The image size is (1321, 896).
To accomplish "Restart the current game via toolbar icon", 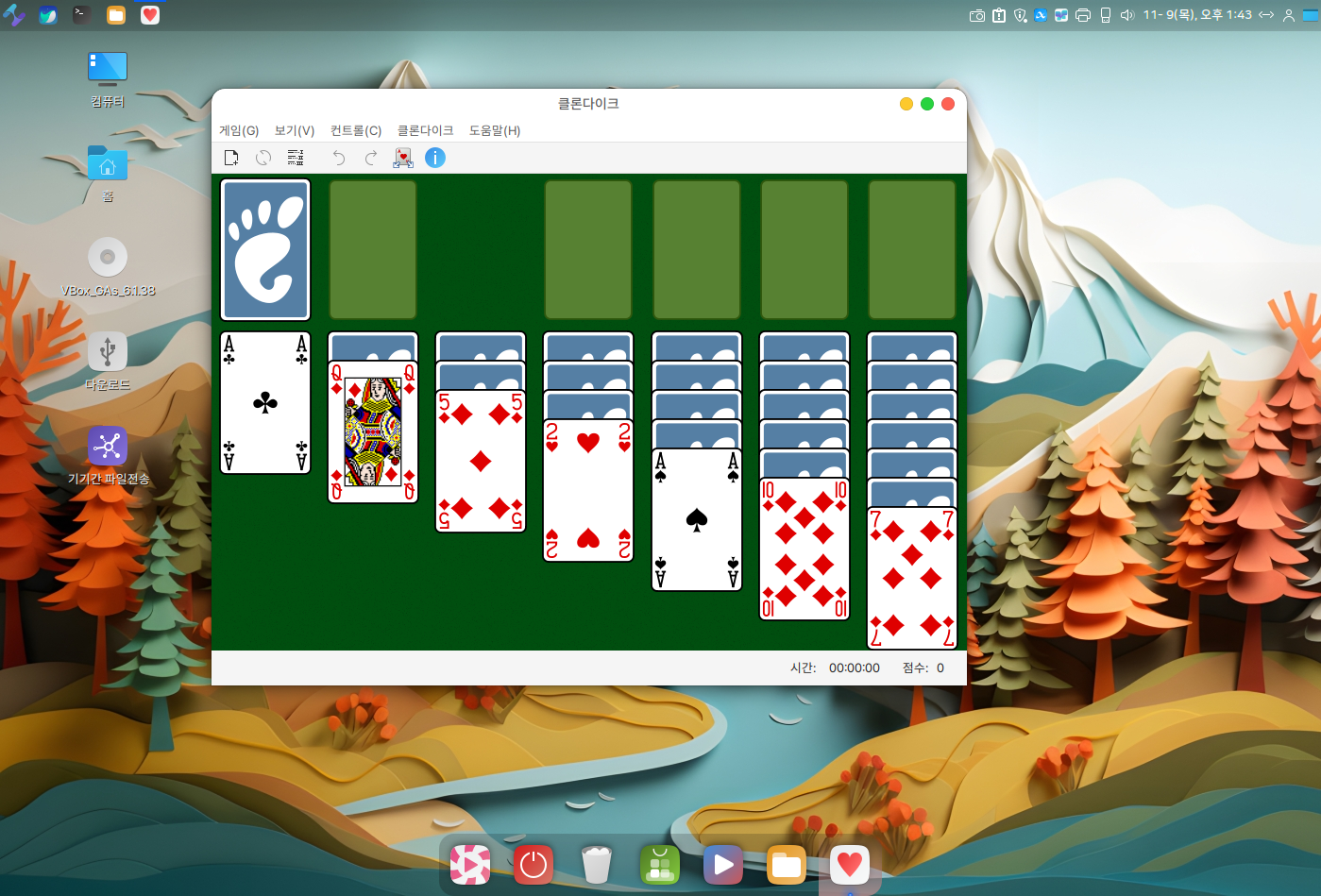I will tap(263, 158).
